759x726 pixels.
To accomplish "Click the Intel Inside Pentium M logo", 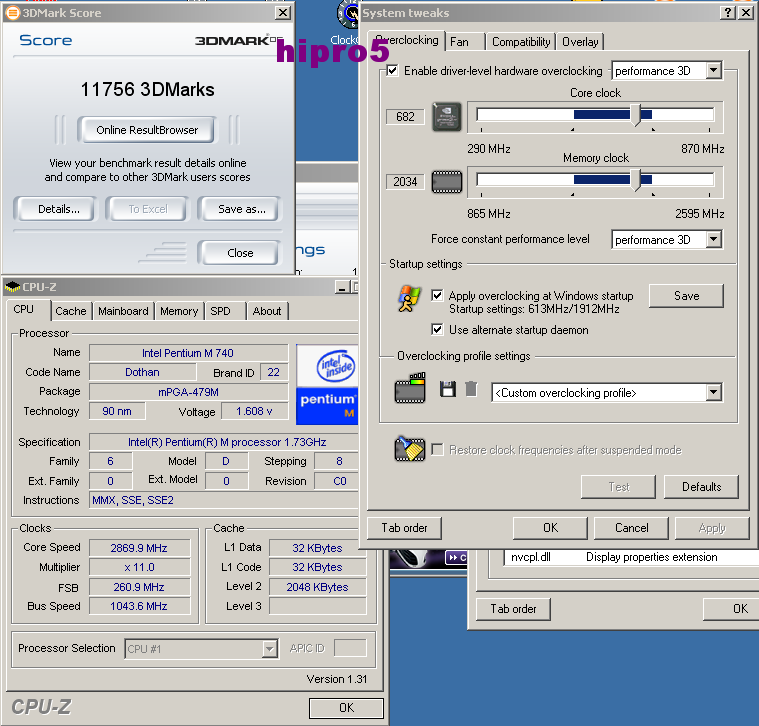I will click(x=327, y=385).
